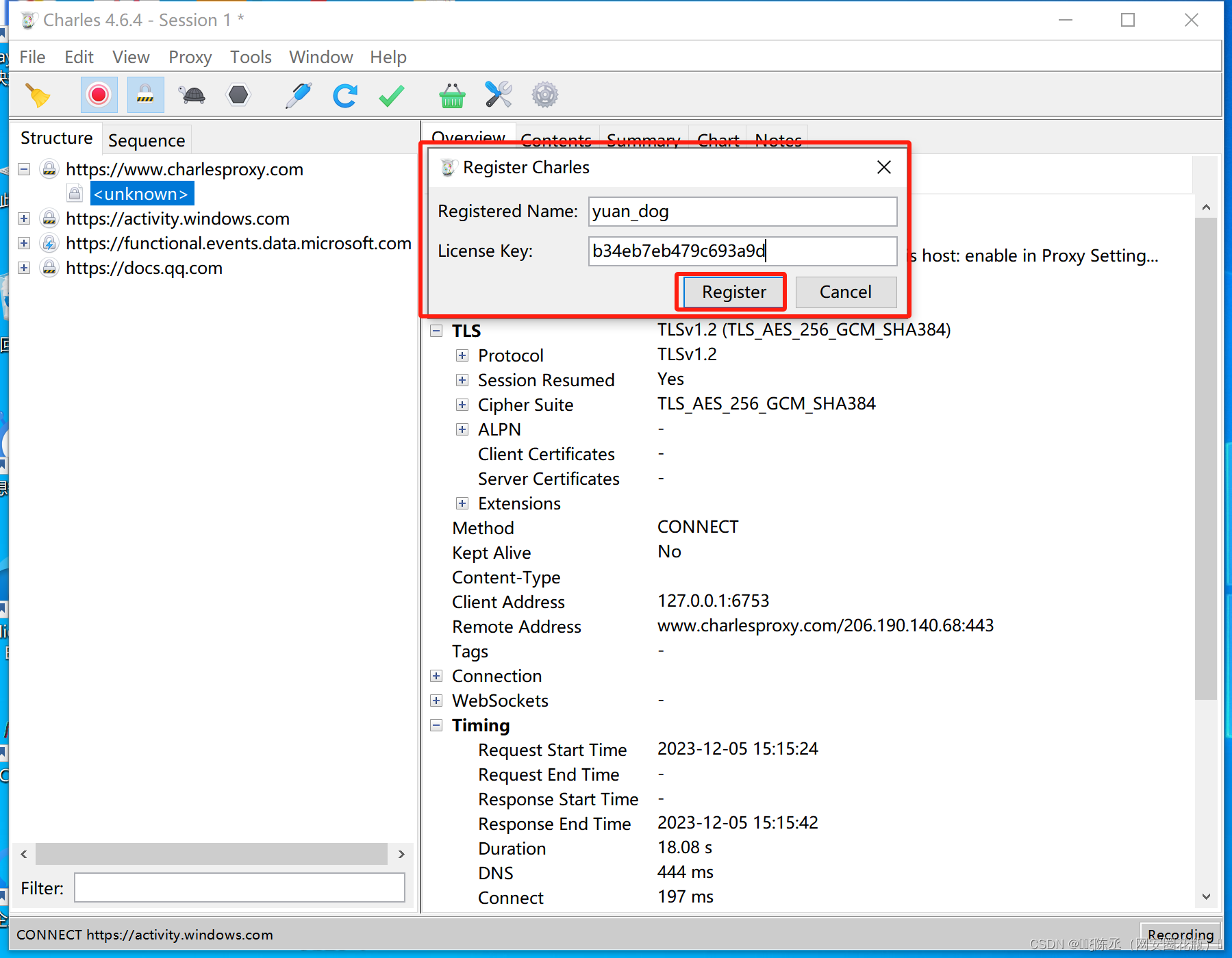Click the Duration 18.08 s value
Viewport: 1232px width, 958px height.
(x=685, y=848)
